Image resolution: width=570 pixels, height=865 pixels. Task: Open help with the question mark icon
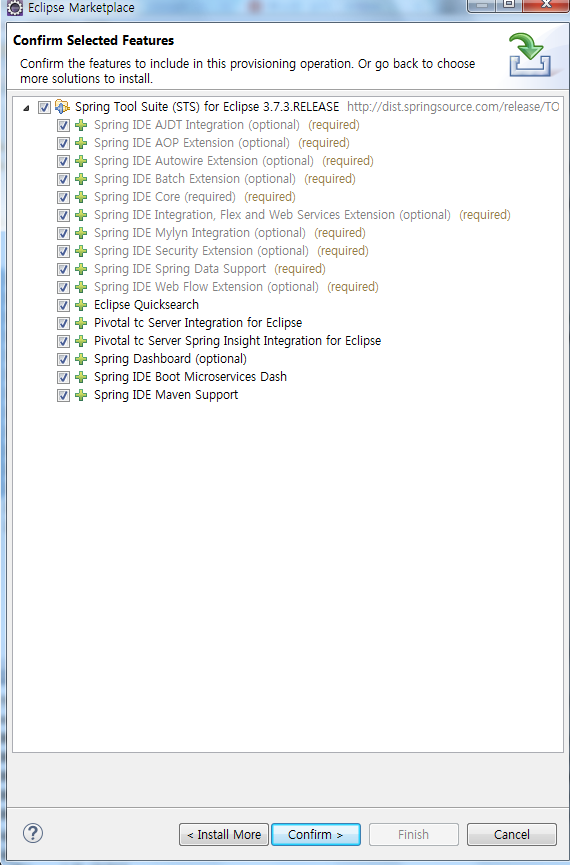pos(33,833)
